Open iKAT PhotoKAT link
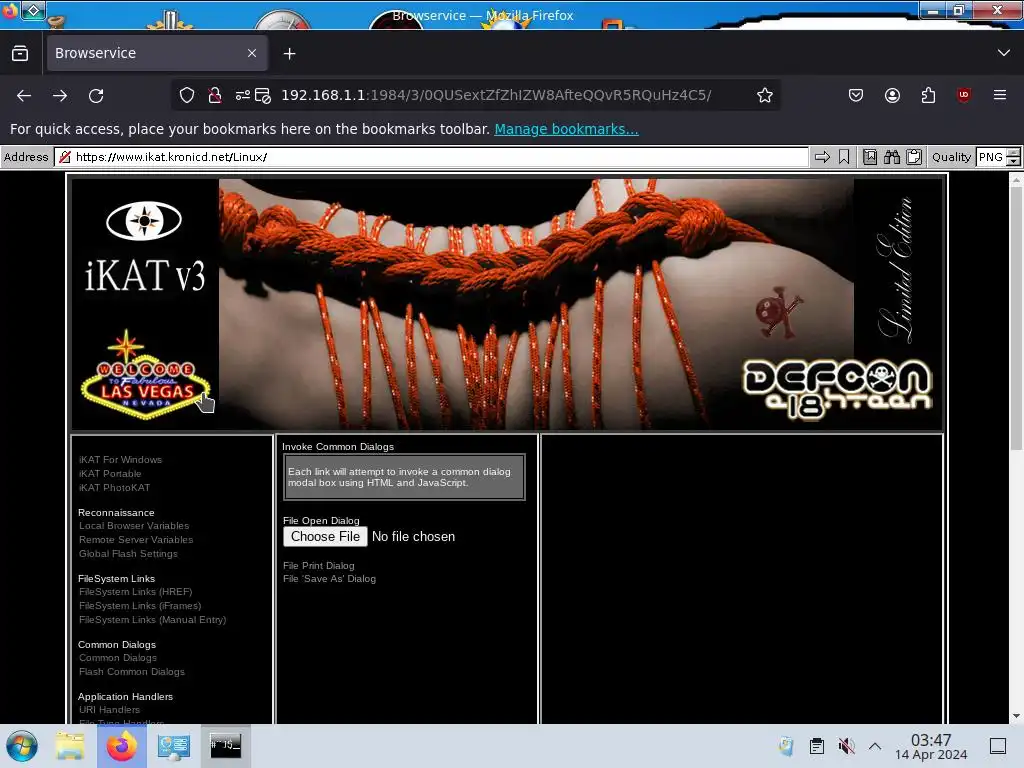This screenshot has width=1024, height=768. click(x=114, y=487)
